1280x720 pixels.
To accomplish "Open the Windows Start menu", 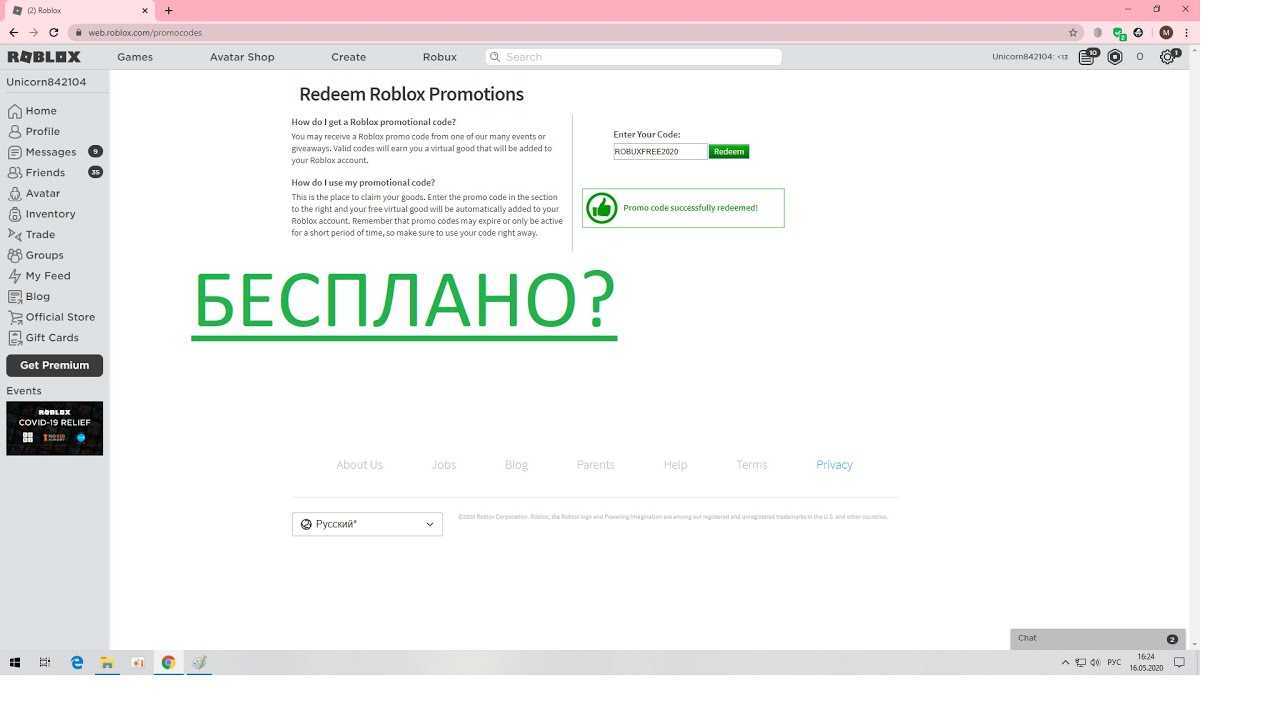I will tap(14, 662).
